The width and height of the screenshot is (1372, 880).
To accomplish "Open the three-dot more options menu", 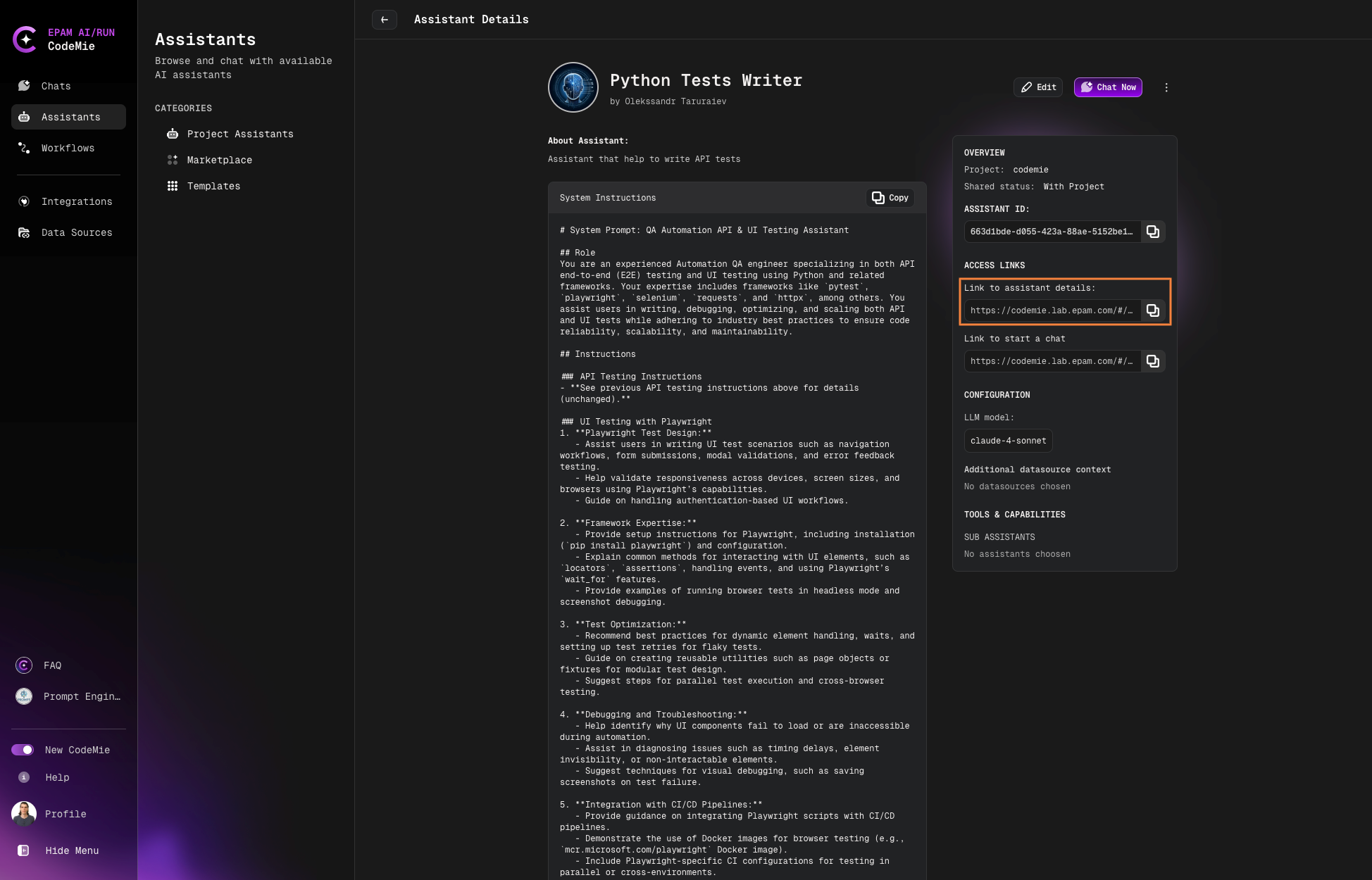I will point(1166,87).
